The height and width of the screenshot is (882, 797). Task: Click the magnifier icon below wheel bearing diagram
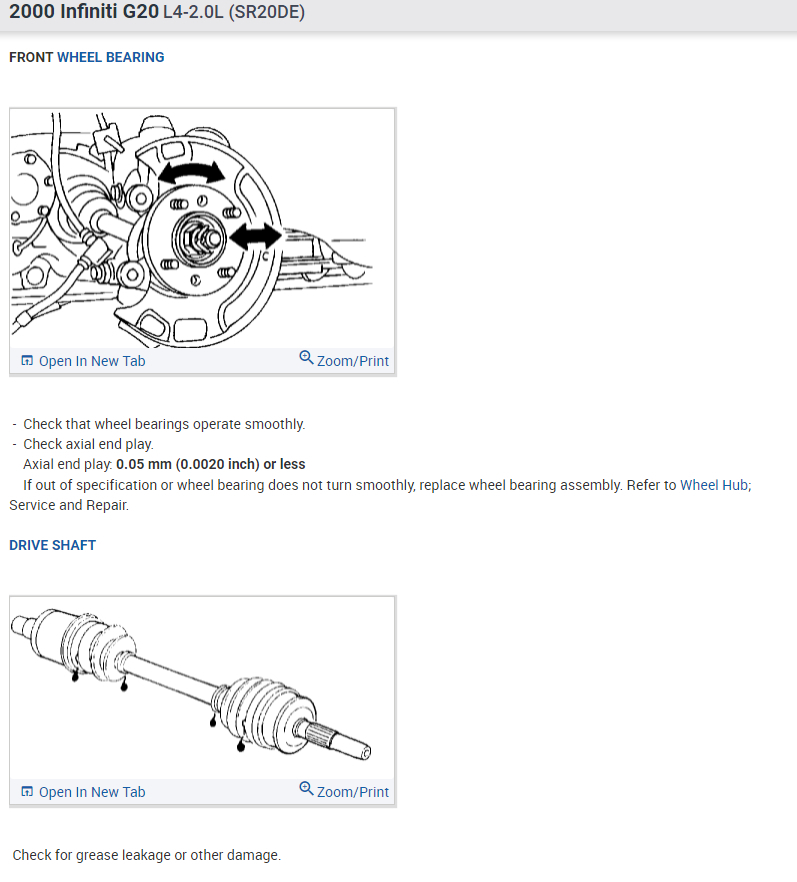306,358
